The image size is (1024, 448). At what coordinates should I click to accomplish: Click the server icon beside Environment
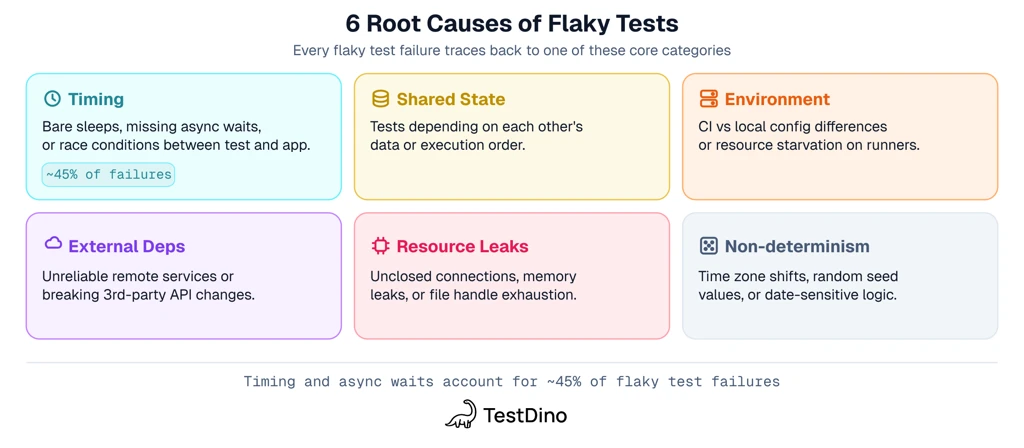tap(708, 99)
